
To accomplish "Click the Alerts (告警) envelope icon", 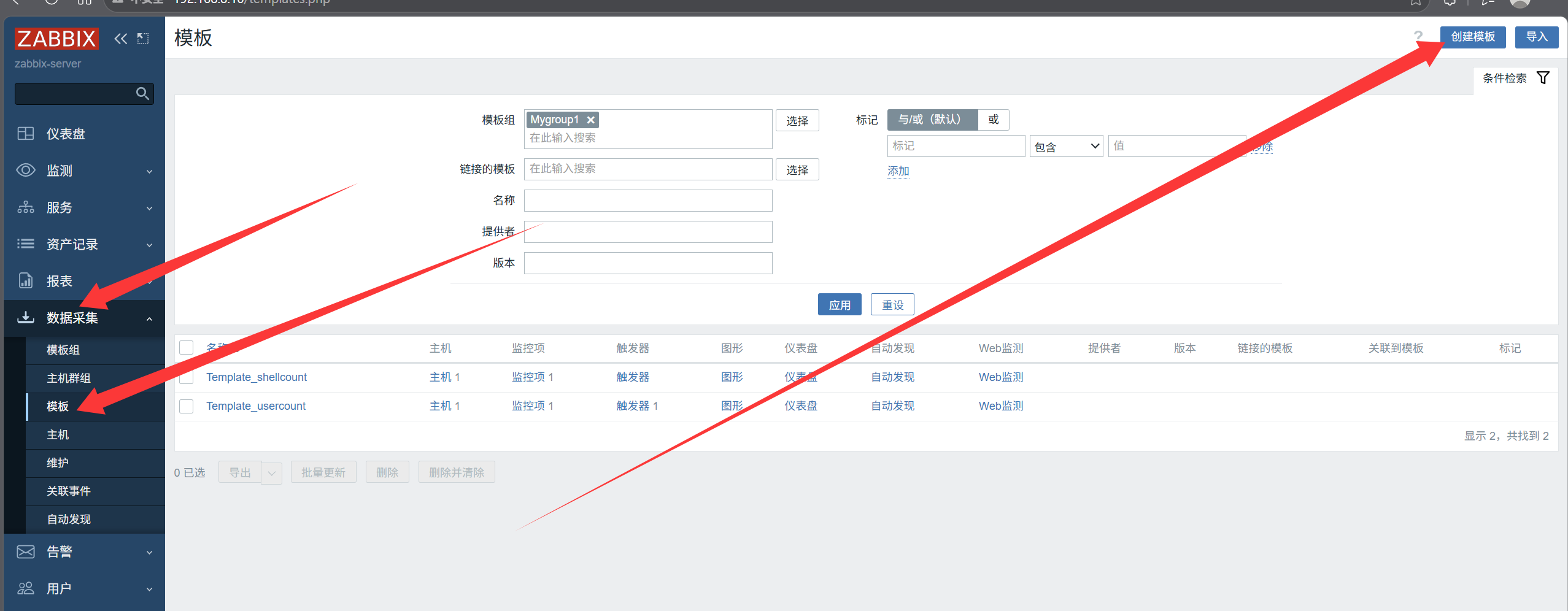I will pyautogui.click(x=26, y=551).
